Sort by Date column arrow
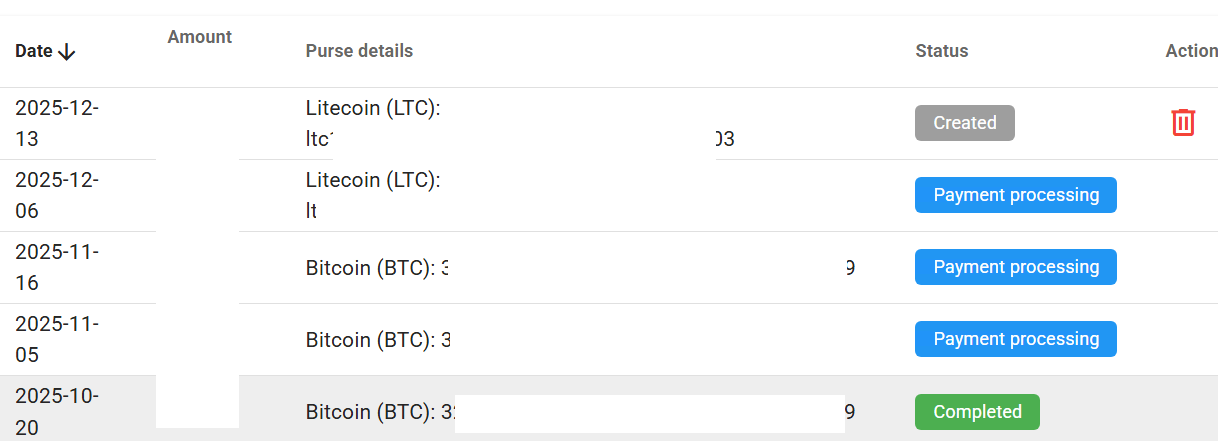Viewport: 1218px width, 441px height. [67, 51]
